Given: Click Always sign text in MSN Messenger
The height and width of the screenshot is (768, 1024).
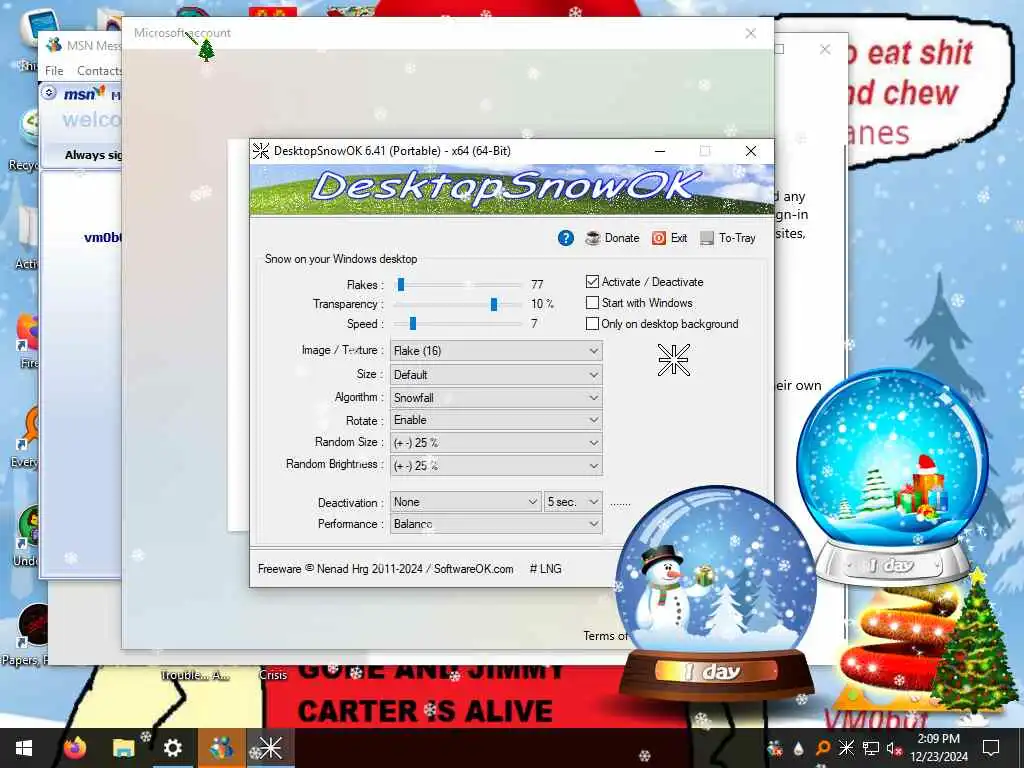Looking at the screenshot, I should click(93, 155).
